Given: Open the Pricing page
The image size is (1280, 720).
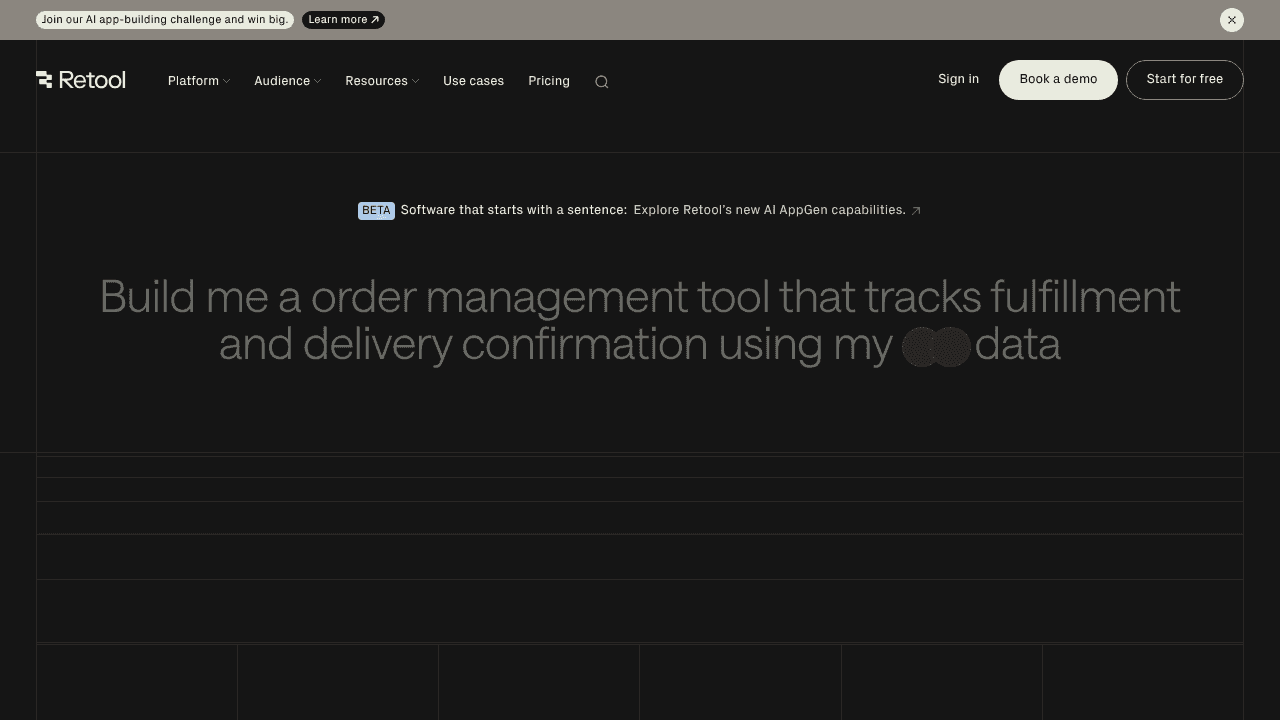Looking at the screenshot, I should (x=549, y=81).
